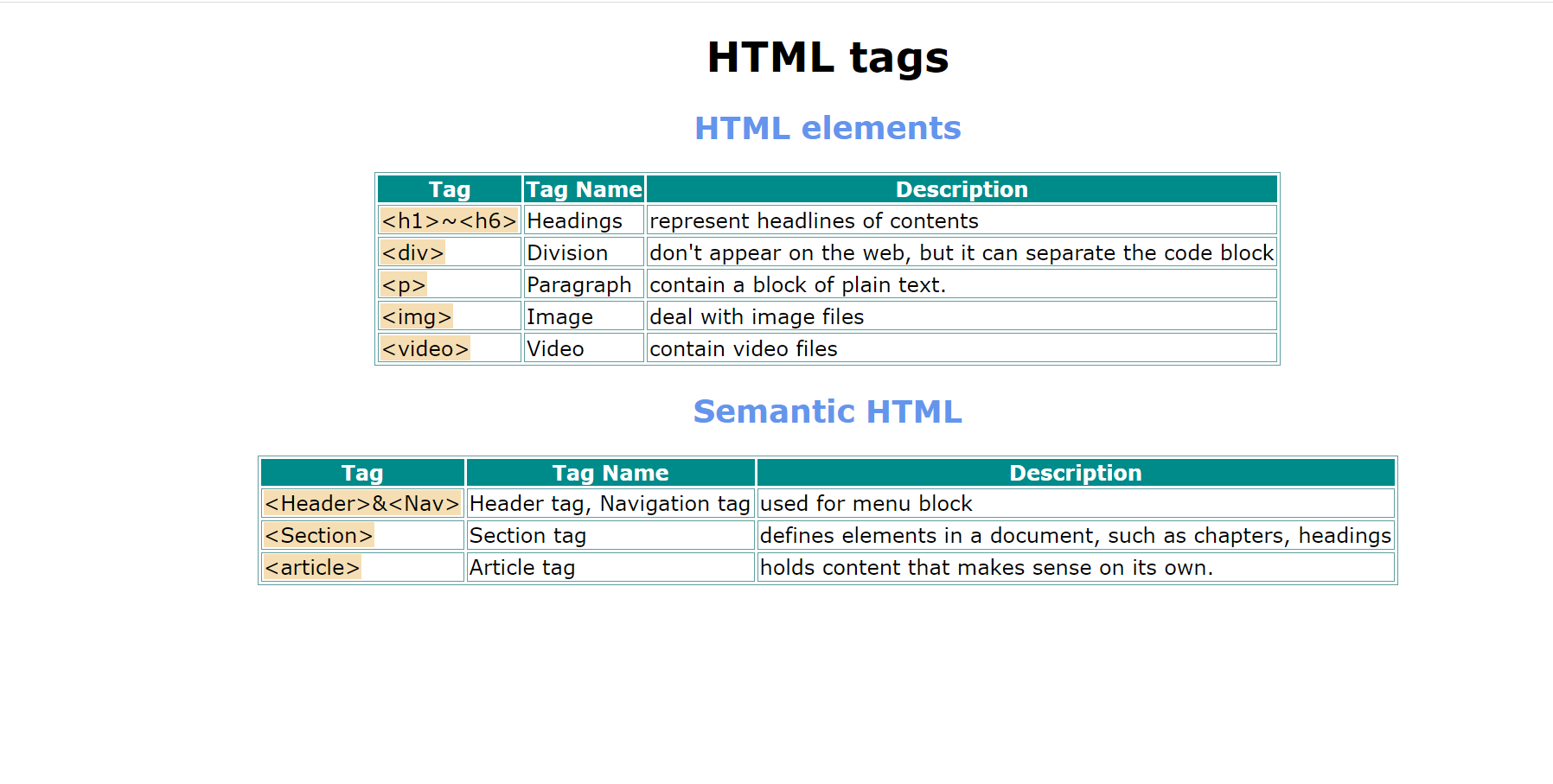Select the <div> tag cell
1553x784 pixels.
pyautogui.click(x=450, y=252)
